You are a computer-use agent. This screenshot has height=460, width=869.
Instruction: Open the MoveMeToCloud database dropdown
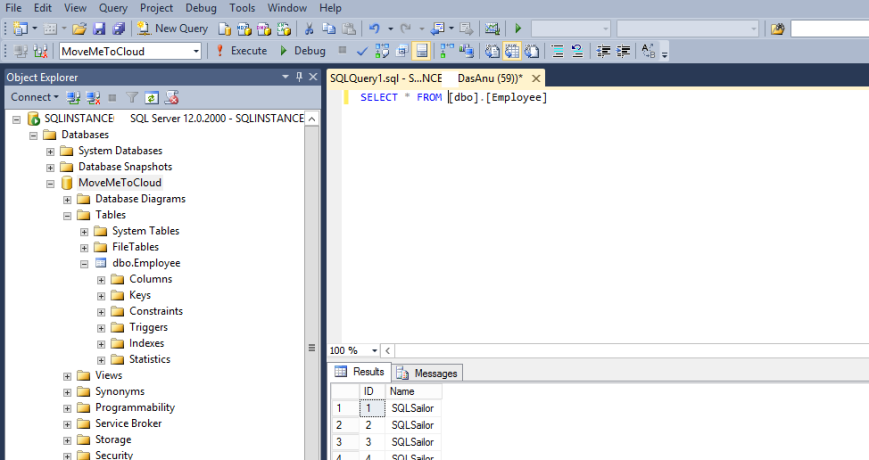195,51
